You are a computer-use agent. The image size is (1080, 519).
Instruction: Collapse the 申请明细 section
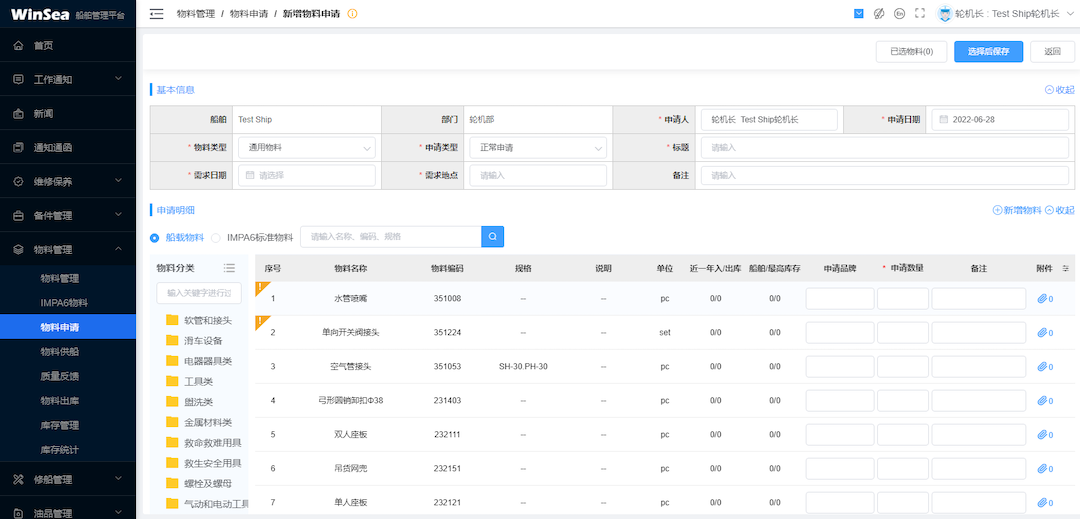(1059, 210)
